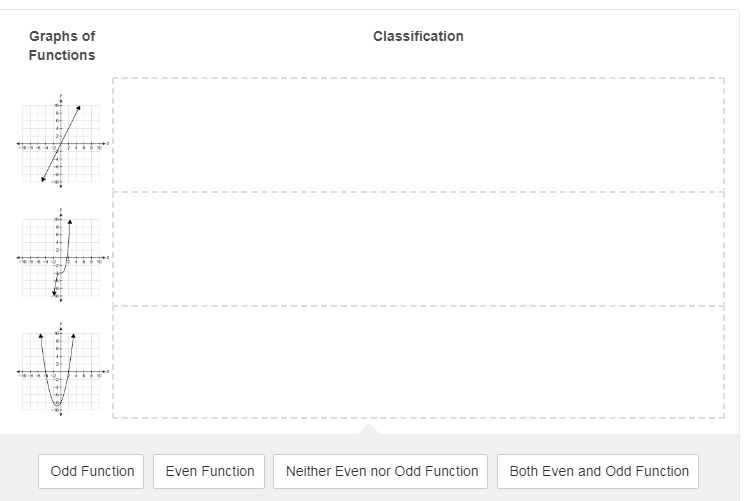Click the classification box beside the line graph
Viewport: 755px width, 501px height.
418,134
